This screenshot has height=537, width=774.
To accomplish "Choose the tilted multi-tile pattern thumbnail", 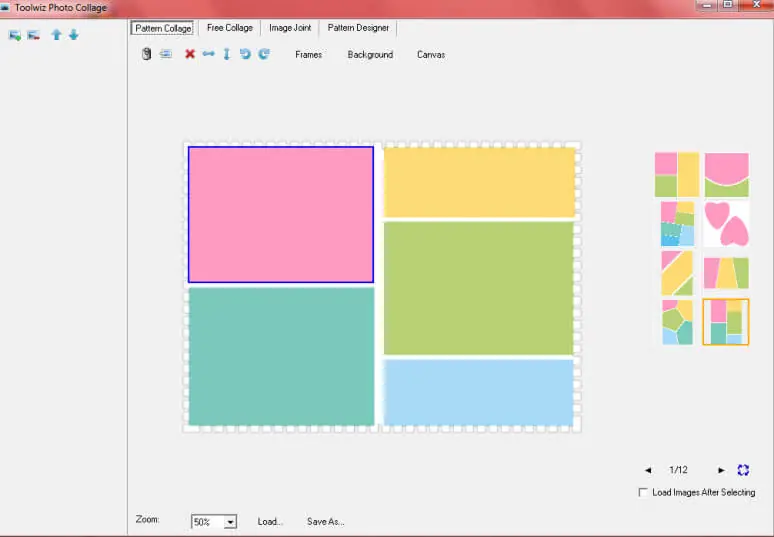I will (x=677, y=224).
